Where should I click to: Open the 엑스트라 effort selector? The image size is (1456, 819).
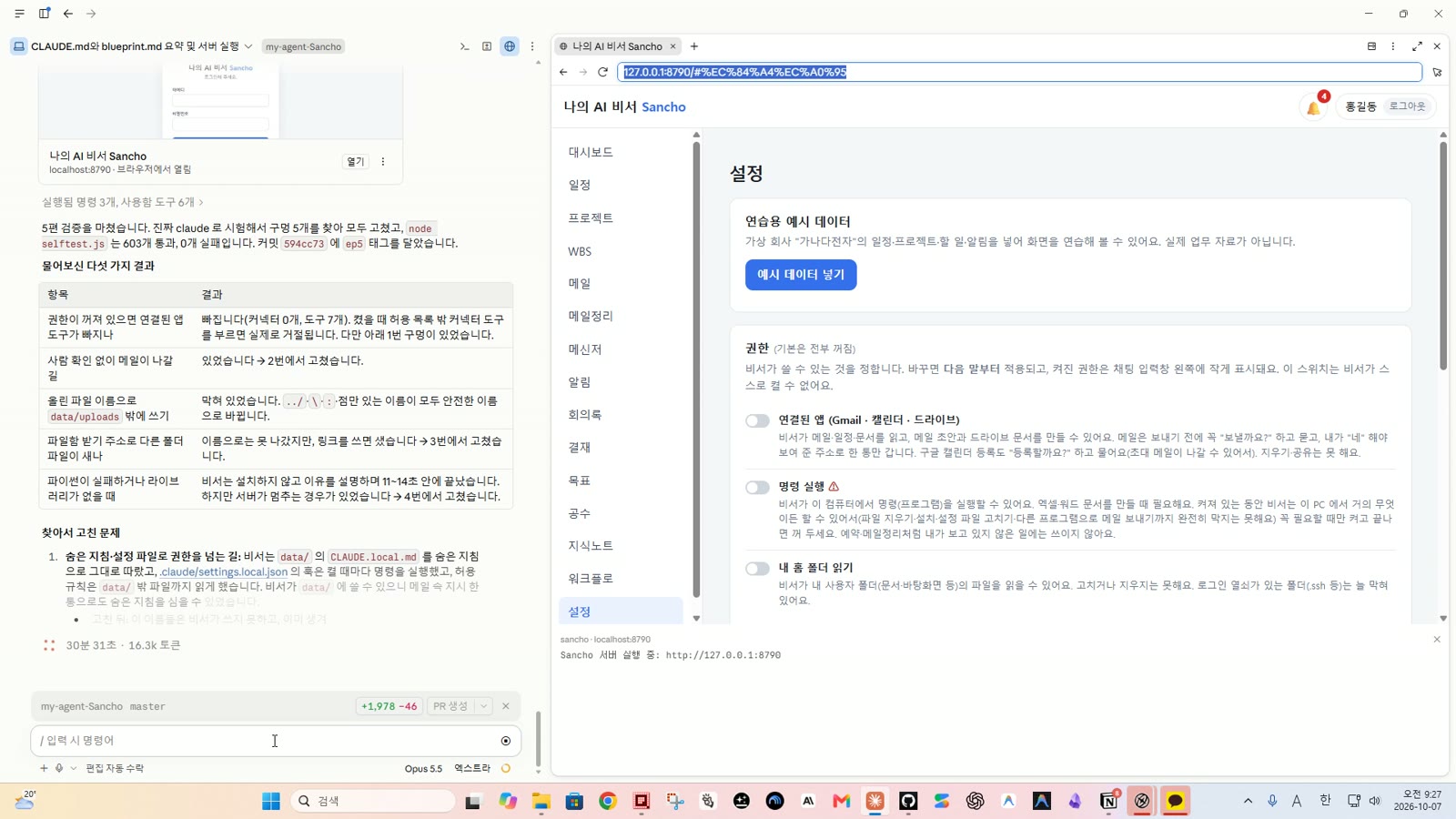click(x=472, y=768)
